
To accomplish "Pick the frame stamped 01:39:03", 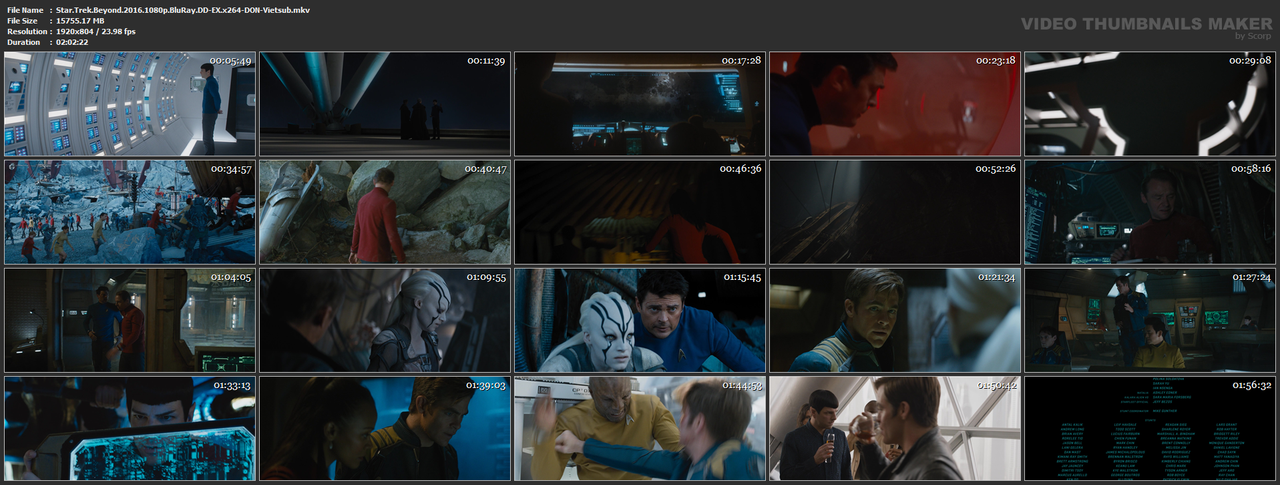I will click(385, 428).
